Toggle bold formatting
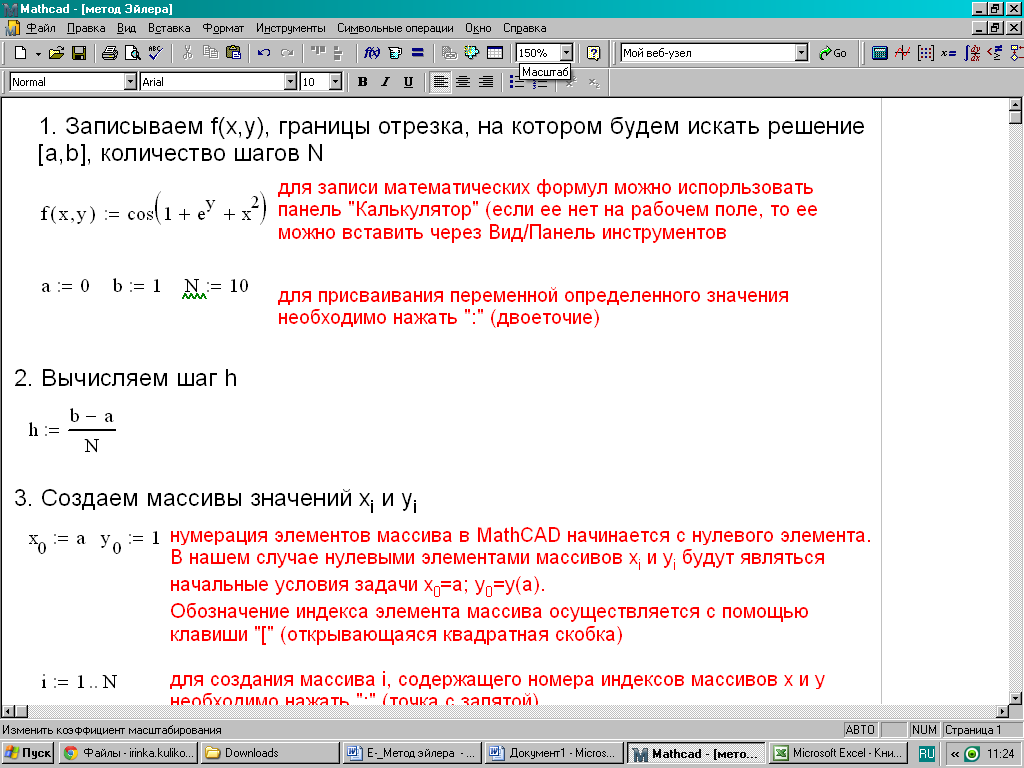This screenshot has width=1024, height=768. click(x=362, y=82)
